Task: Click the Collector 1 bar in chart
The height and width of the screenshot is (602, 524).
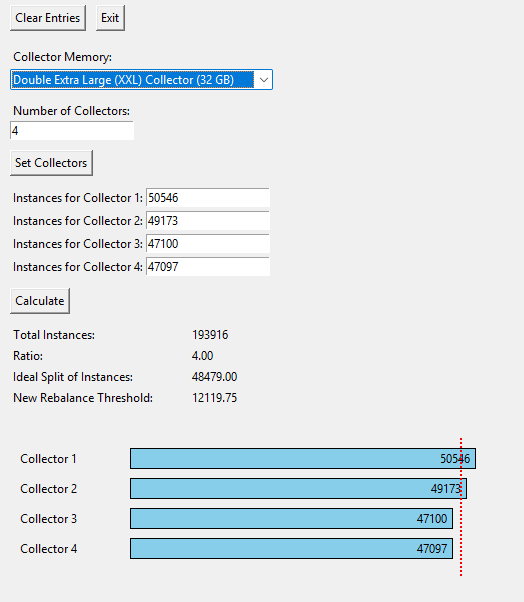Action: point(303,458)
